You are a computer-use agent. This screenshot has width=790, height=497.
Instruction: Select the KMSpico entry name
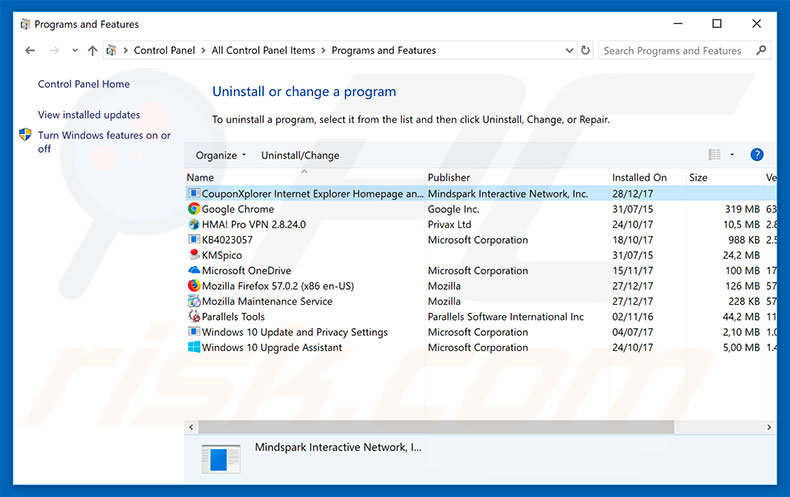point(222,255)
